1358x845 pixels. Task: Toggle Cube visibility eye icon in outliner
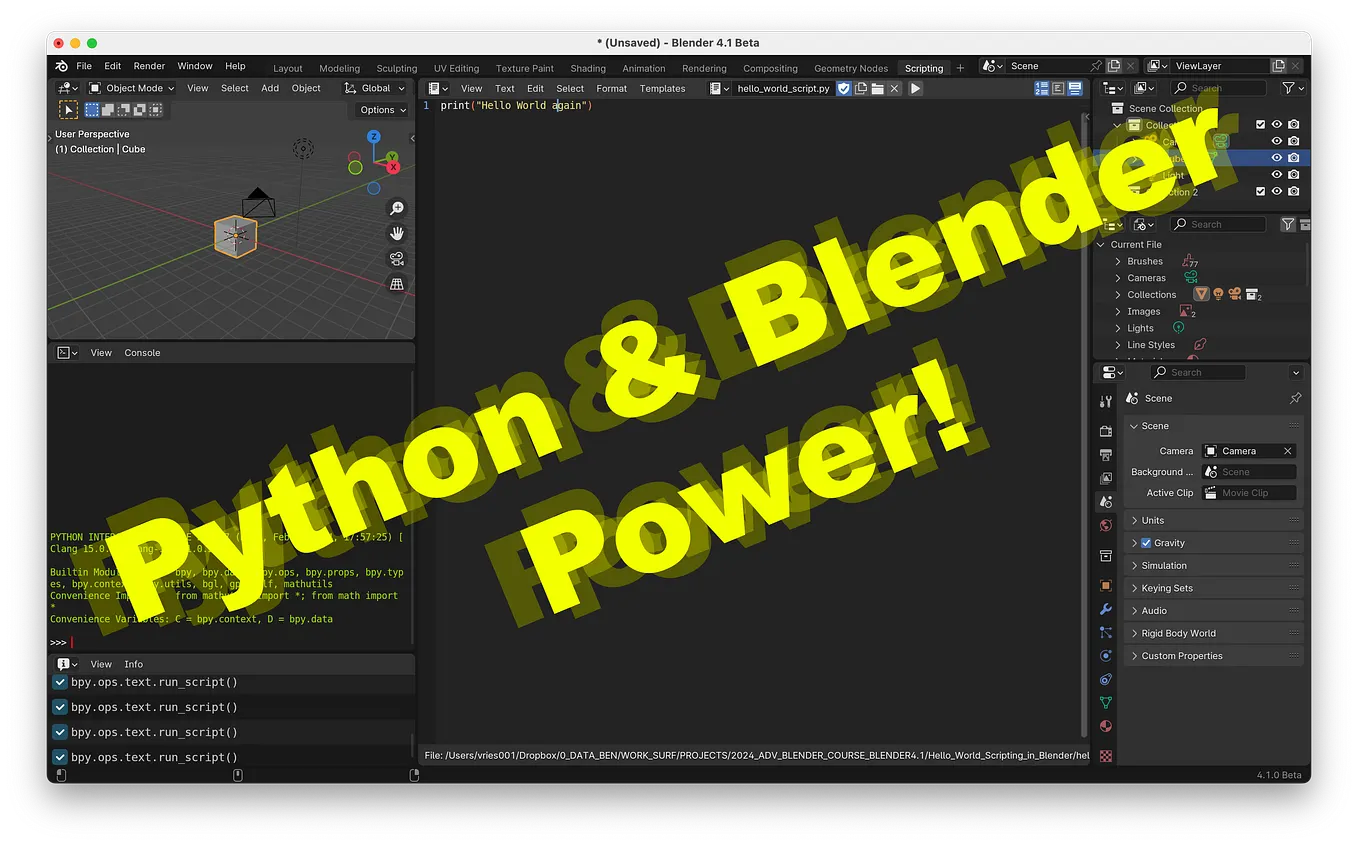pos(1276,158)
